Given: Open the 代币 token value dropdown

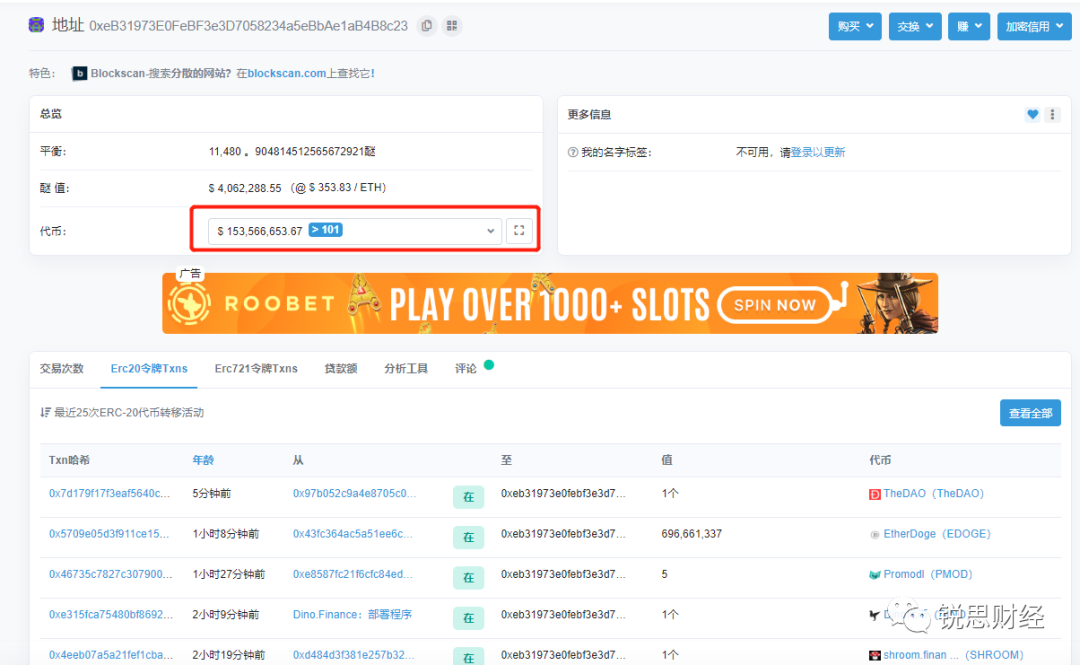Looking at the screenshot, I should tap(490, 230).
